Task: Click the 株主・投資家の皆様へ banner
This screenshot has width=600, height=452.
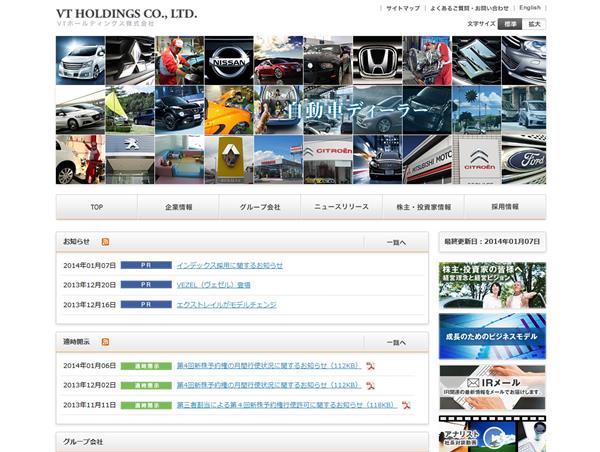Action: (x=492, y=286)
